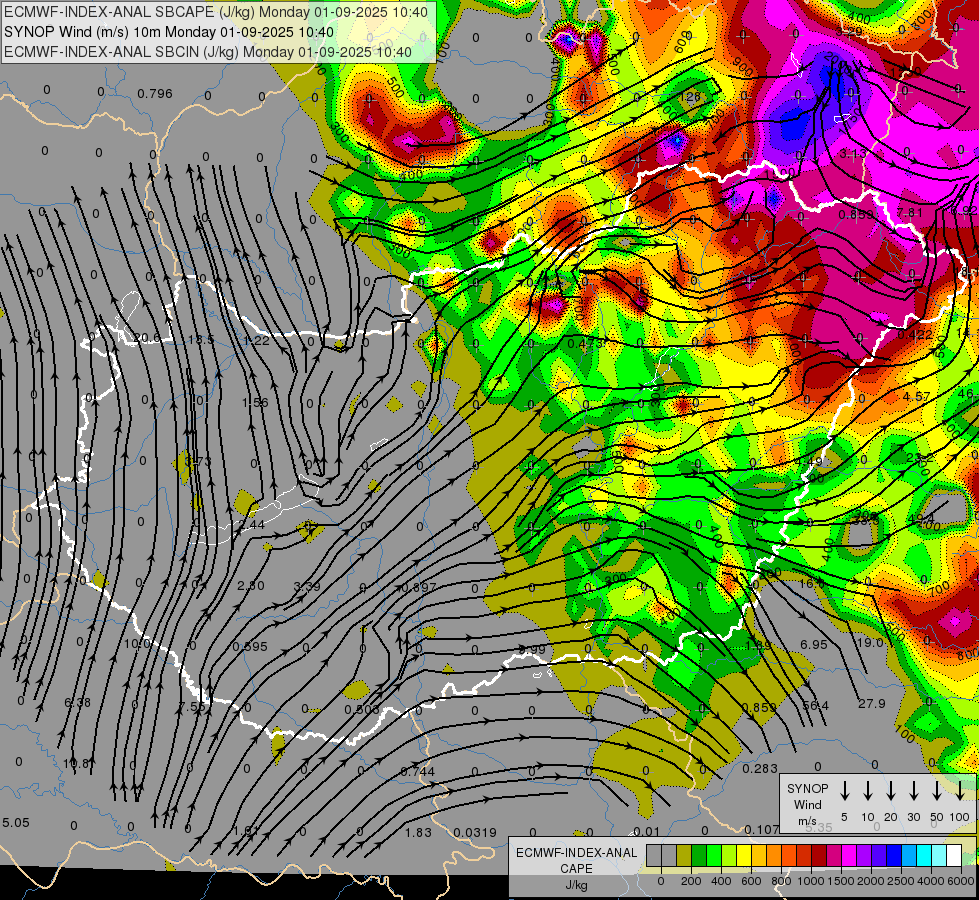Click the 1000 tick label on CAPE colorbar
This screenshot has height=900, width=979.
(811, 881)
